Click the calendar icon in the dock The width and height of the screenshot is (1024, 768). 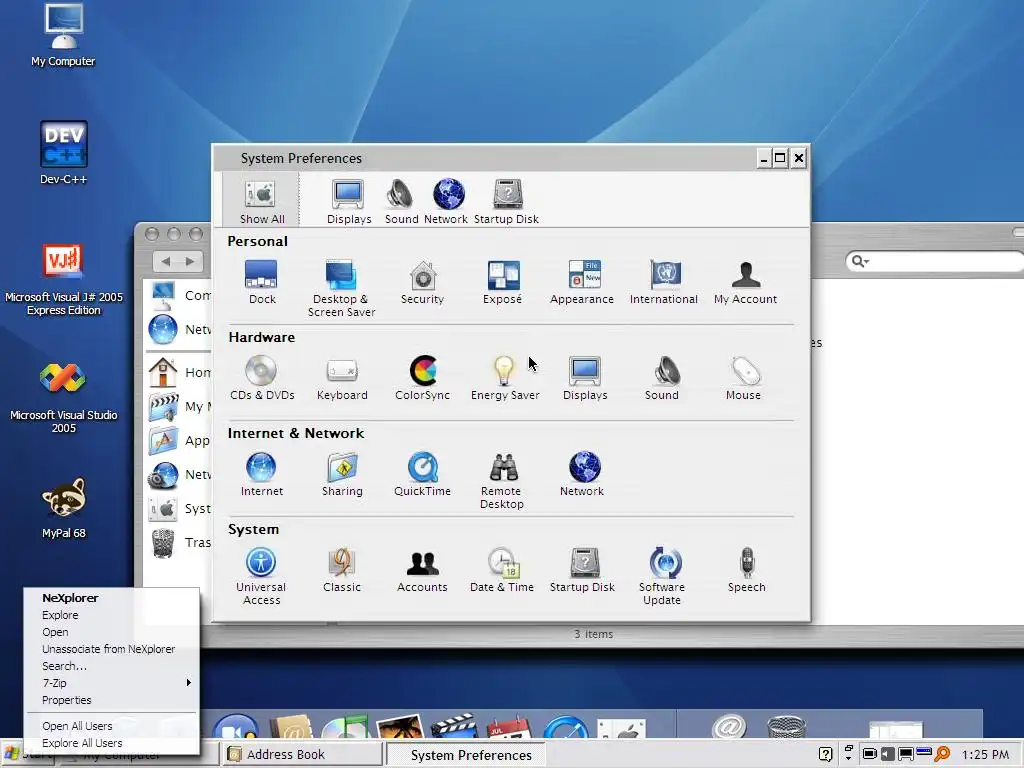(x=509, y=727)
